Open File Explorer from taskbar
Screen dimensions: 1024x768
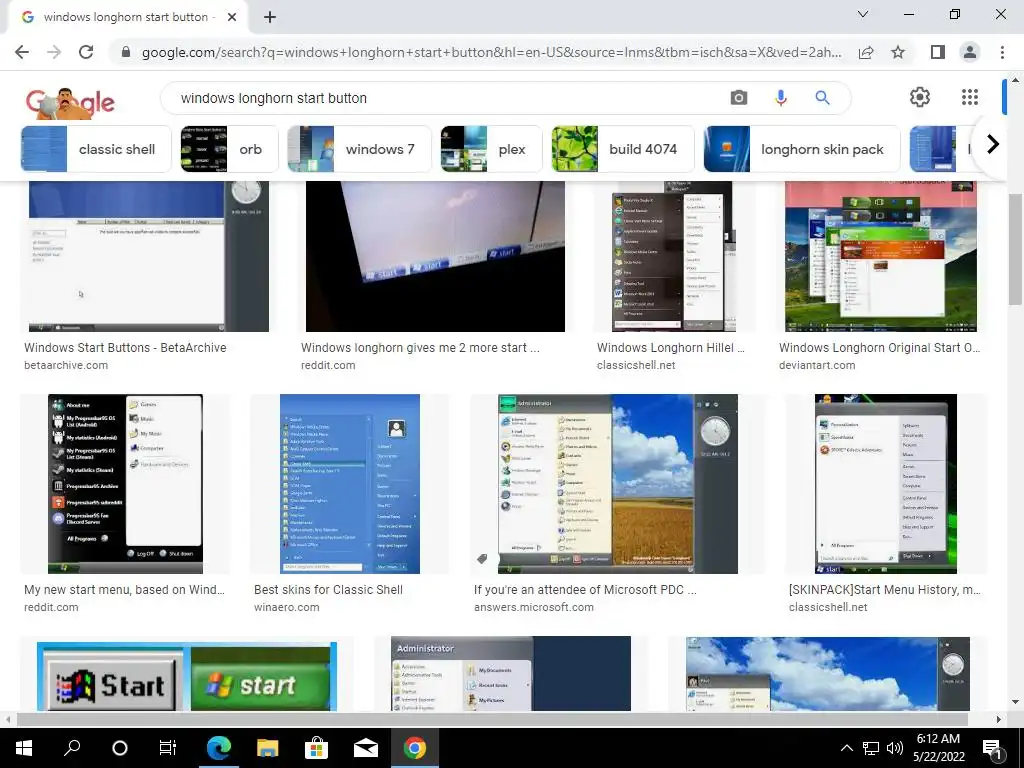coord(267,748)
